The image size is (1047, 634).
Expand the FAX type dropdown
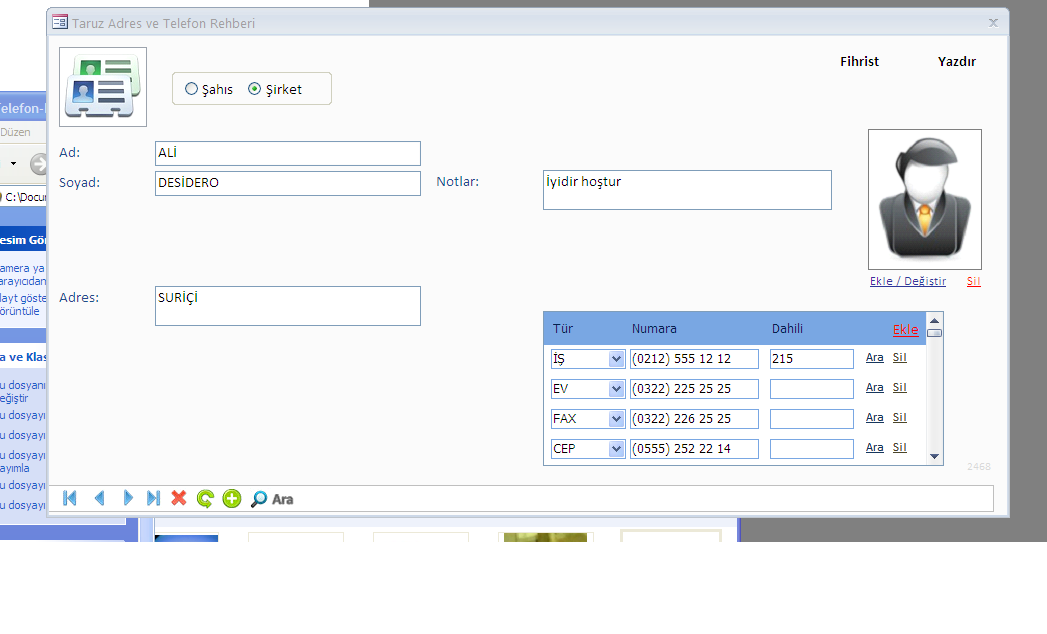(616, 419)
